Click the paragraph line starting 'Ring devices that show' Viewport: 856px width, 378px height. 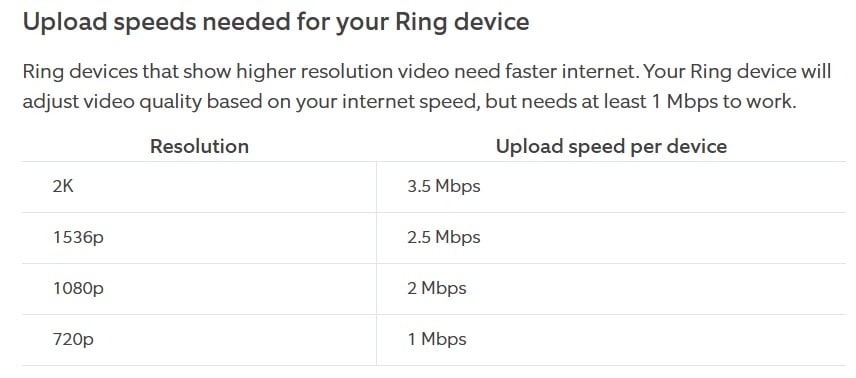(427, 72)
